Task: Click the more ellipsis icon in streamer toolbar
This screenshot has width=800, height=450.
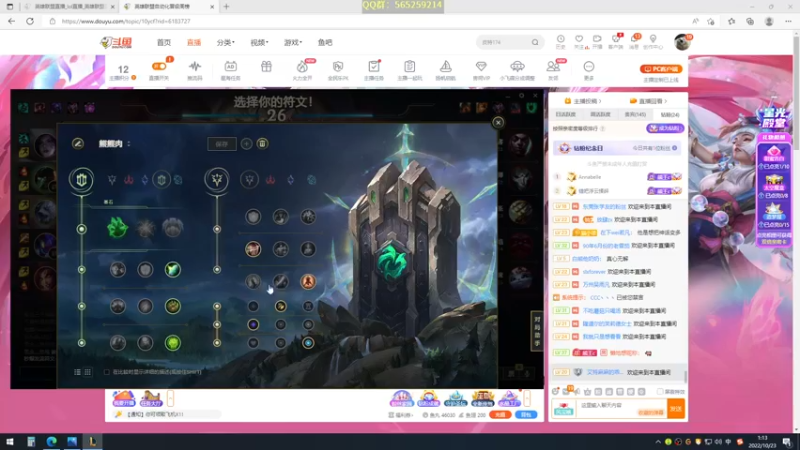Action: click(589, 67)
